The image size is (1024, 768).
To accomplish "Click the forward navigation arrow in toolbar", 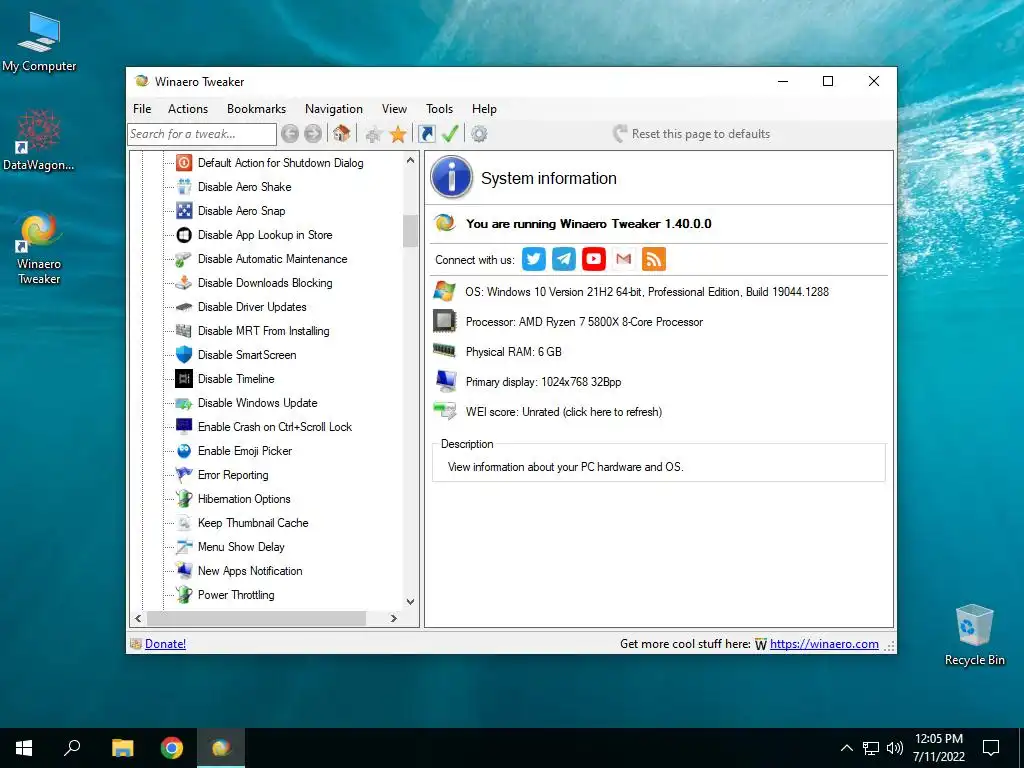I will (313, 134).
